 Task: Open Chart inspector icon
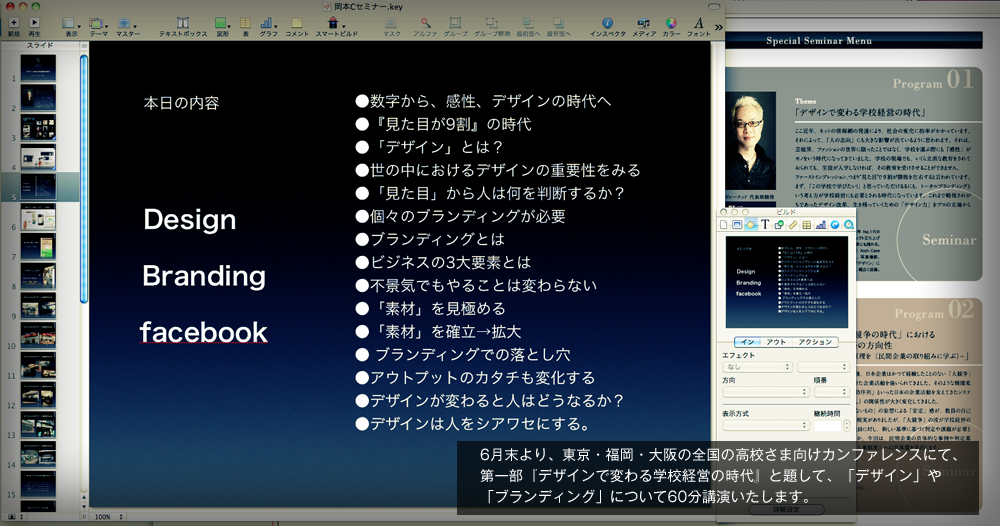tap(821, 224)
